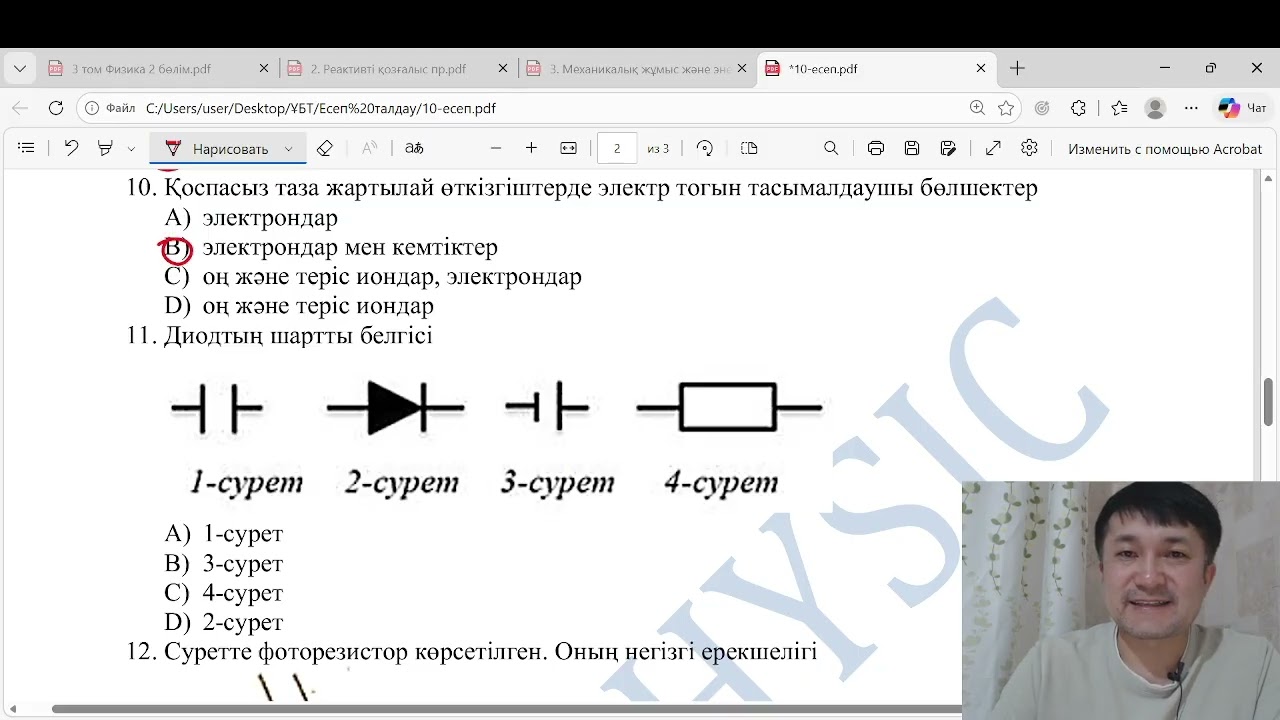Enter PDF full screen mode

pyautogui.click(x=993, y=148)
